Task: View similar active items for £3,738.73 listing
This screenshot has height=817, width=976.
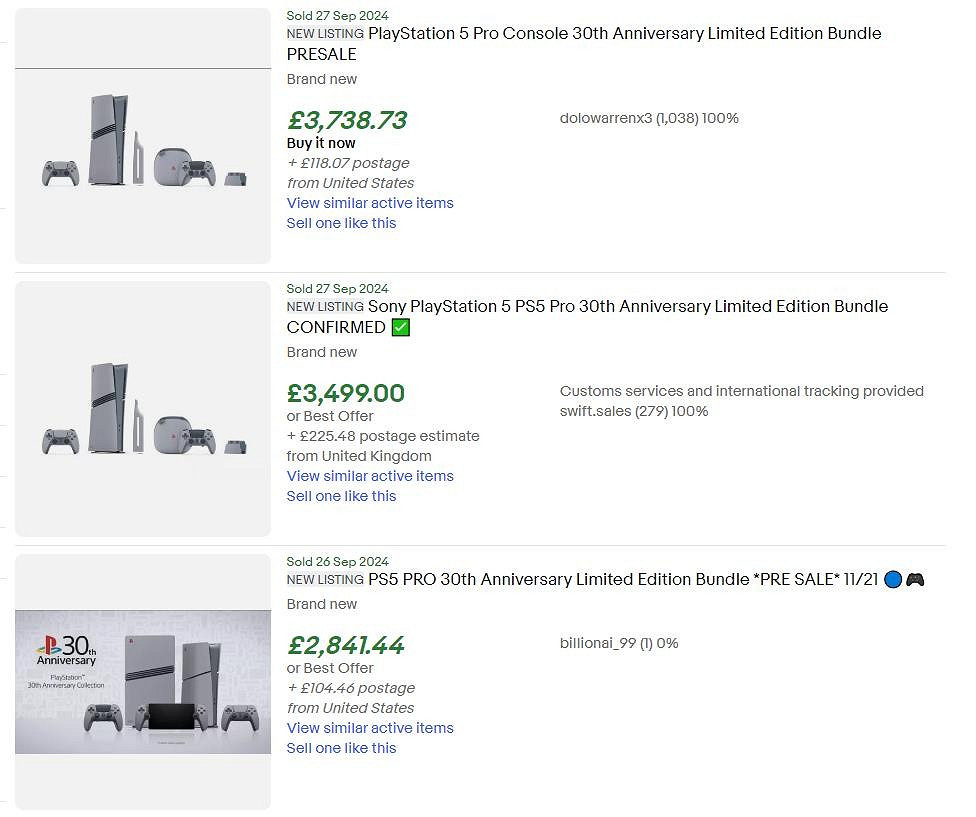Action: (x=370, y=203)
